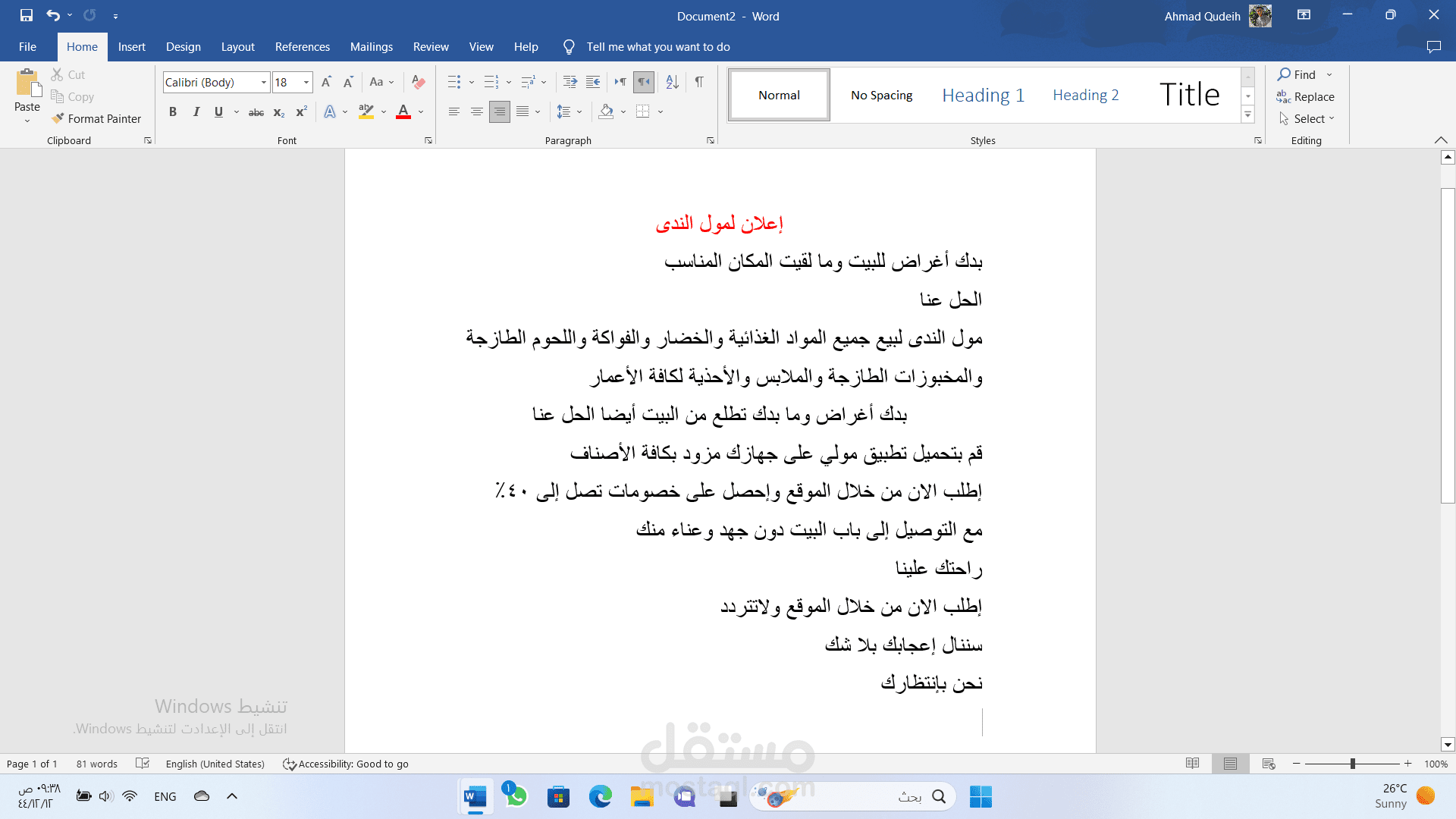Toggle Show/Hide paragraph marks

coord(699,82)
